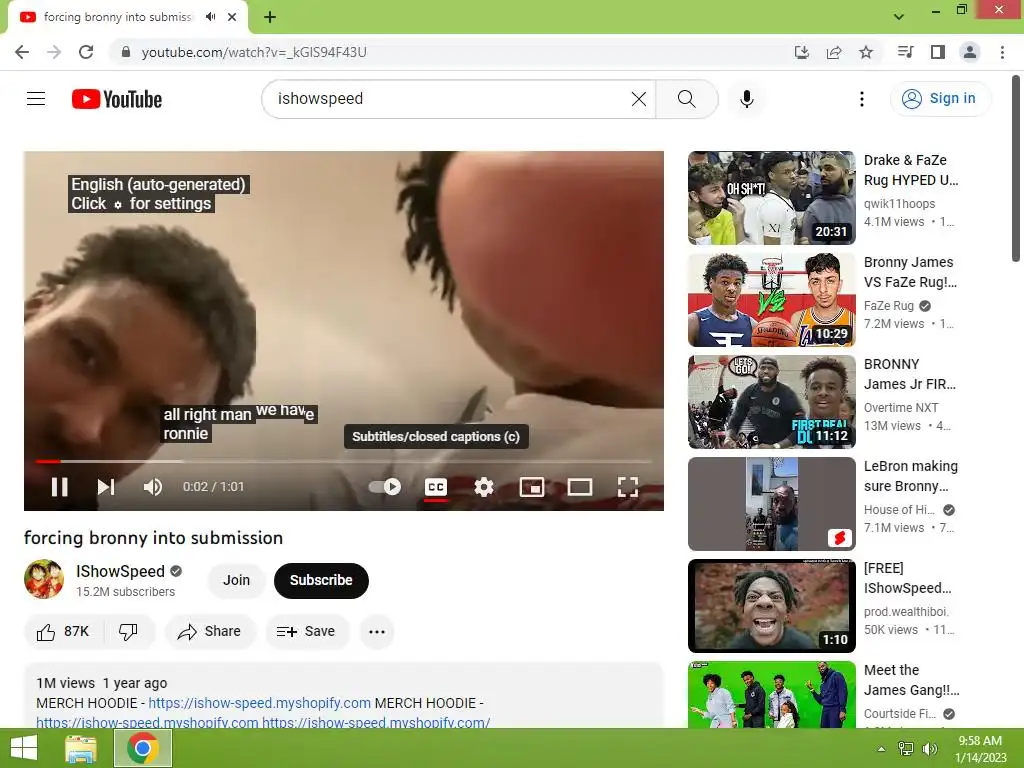Mute the video player volume
The width and height of the screenshot is (1024, 768).
pyautogui.click(x=153, y=487)
